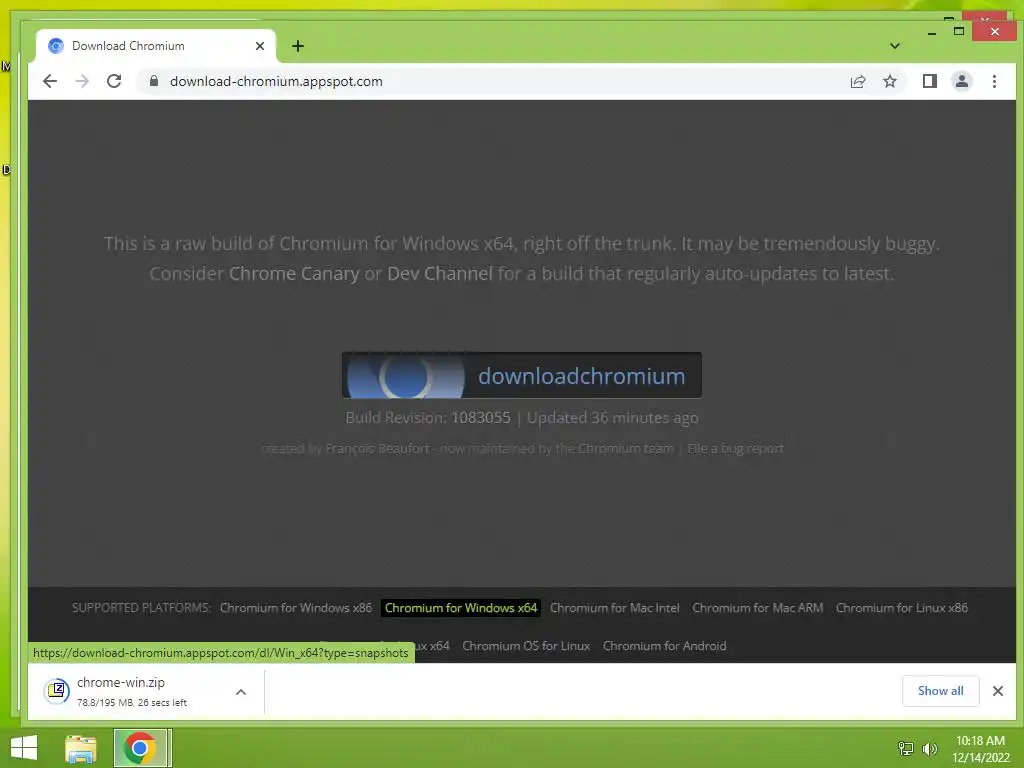This screenshot has width=1024, height=768.
Task: Share this page using the share icon
Action: 857,81
